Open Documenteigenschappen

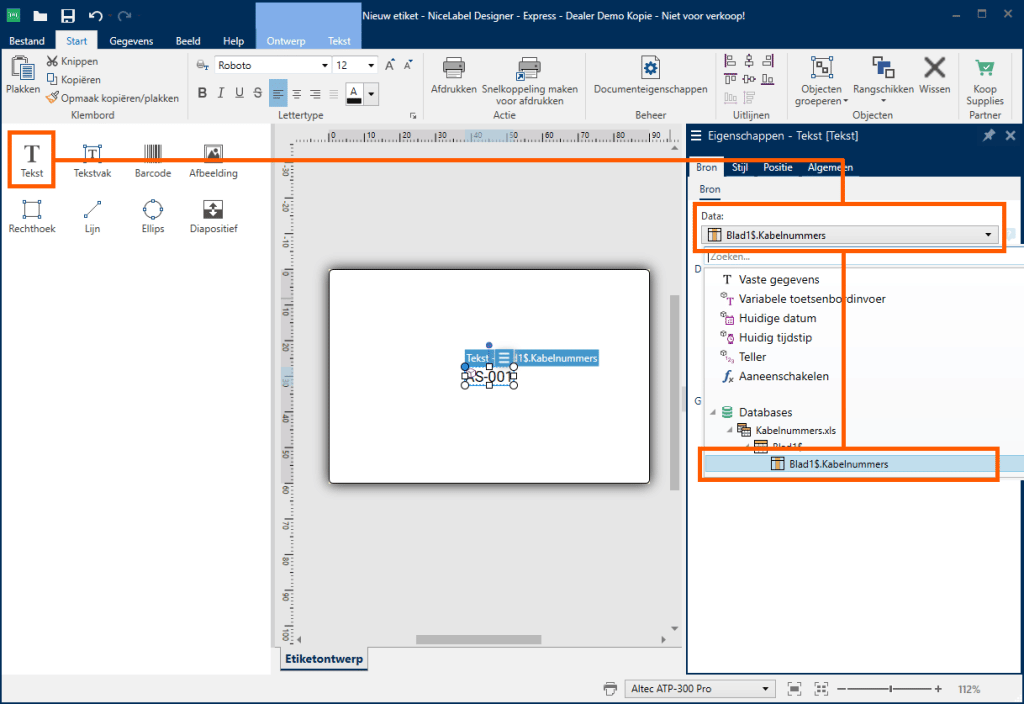click(x=650, y=75)
